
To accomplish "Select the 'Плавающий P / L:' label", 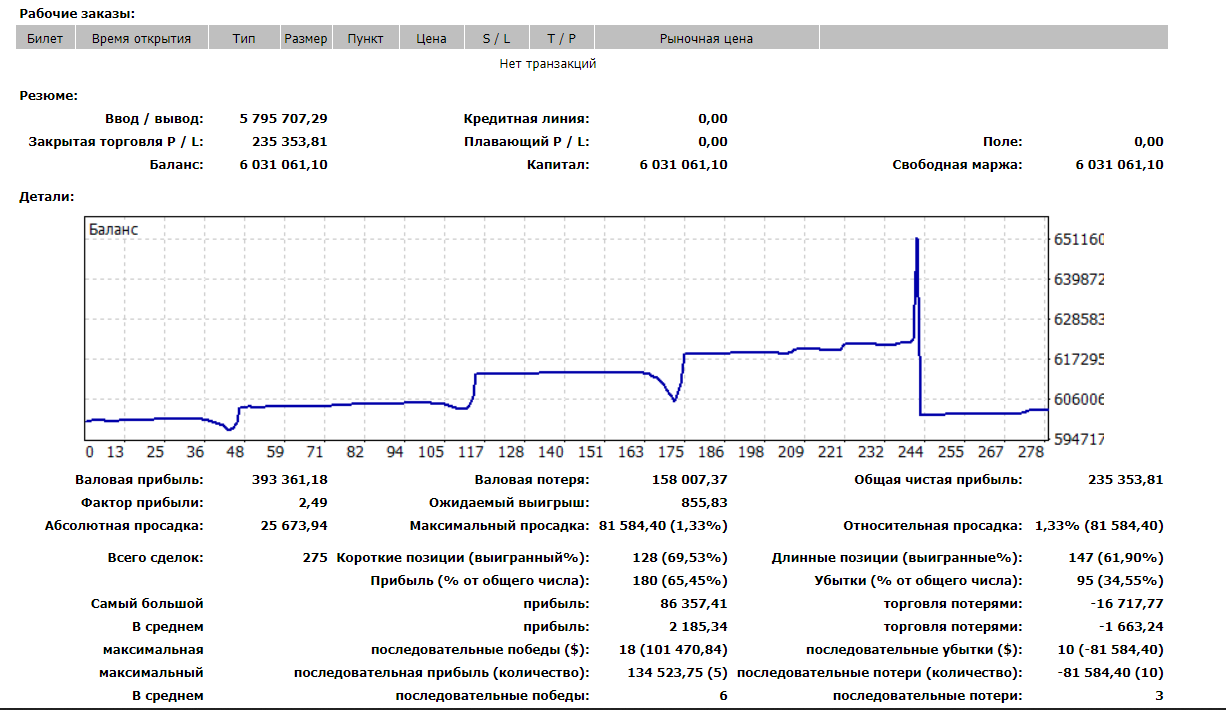I will click(x=528, y=142).
